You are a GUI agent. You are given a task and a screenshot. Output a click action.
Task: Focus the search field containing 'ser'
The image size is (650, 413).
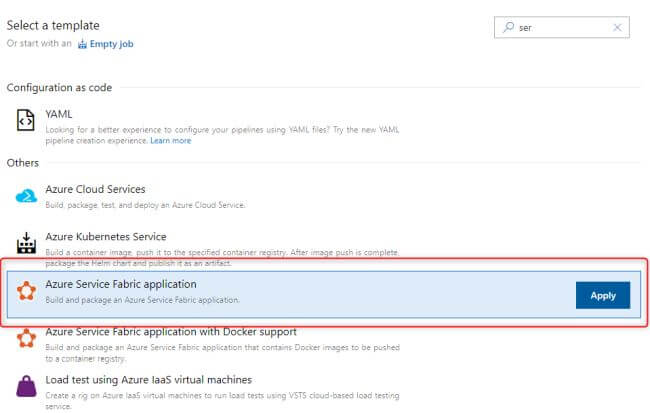(562, 27)
